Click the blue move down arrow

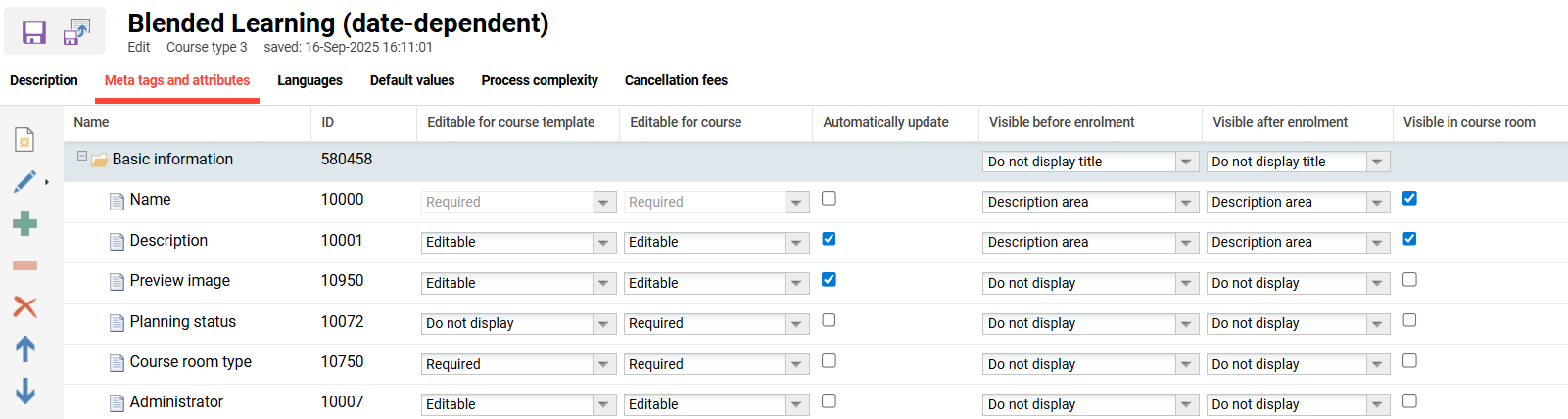pos(25,392)
